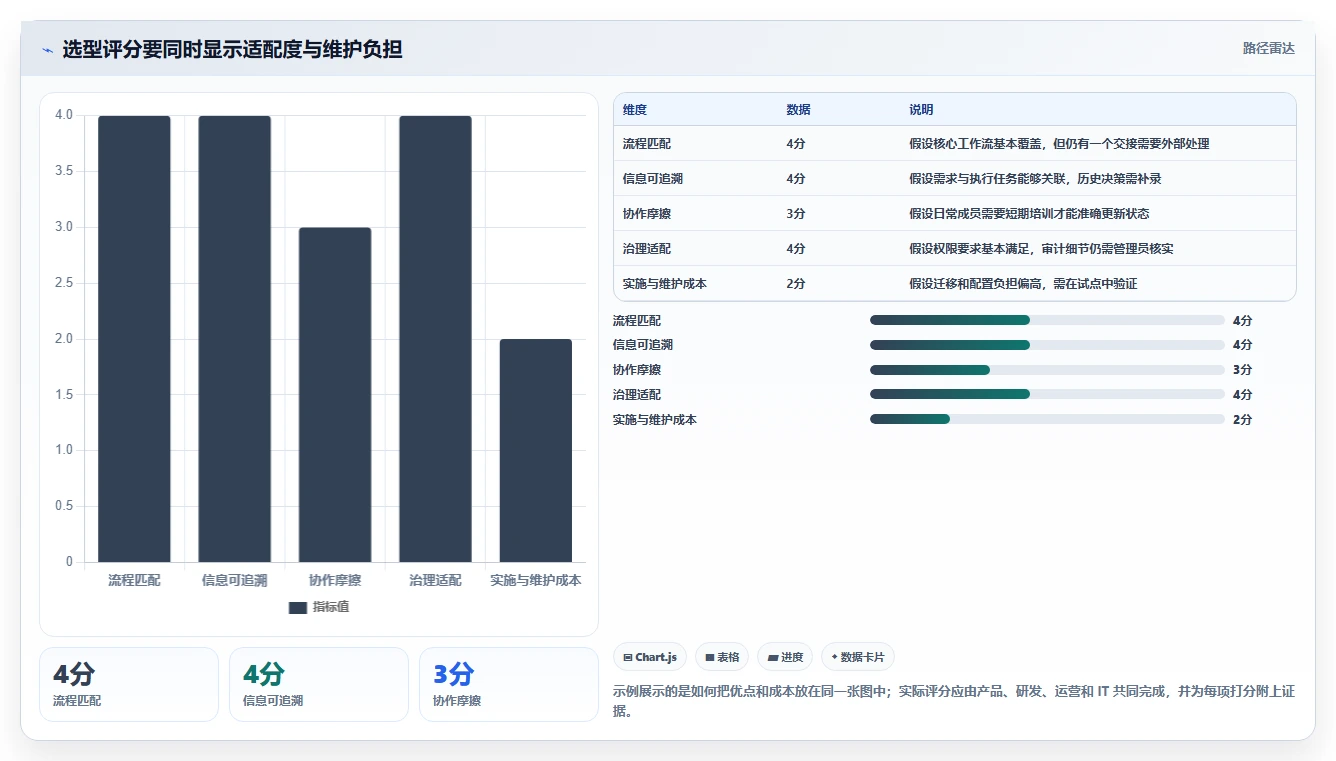
Task: Click the 维度 column header
Action: [x=635, y=110]
